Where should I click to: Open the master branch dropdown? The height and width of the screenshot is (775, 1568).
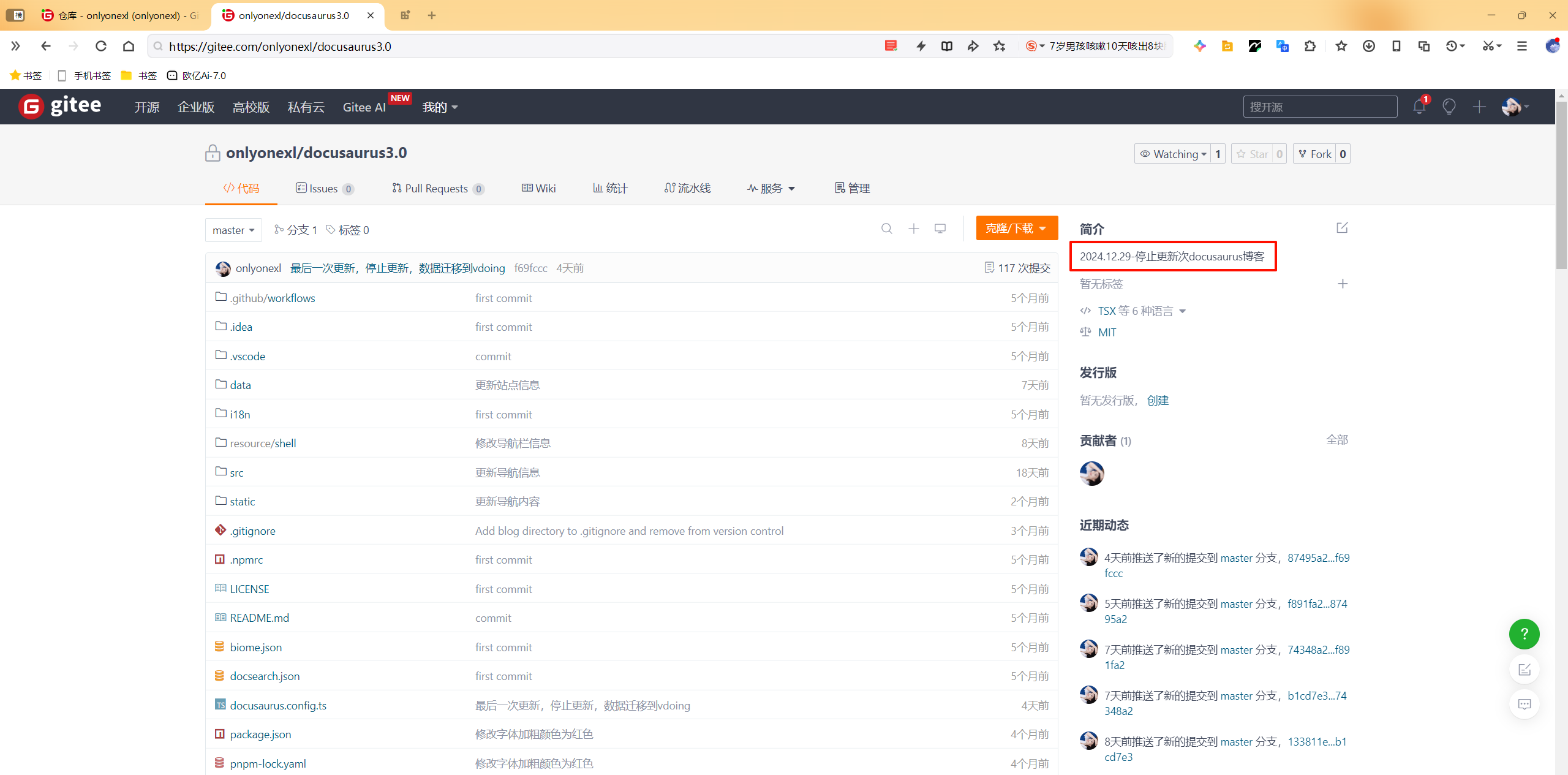pyautogui.click(x=233, y=230)
